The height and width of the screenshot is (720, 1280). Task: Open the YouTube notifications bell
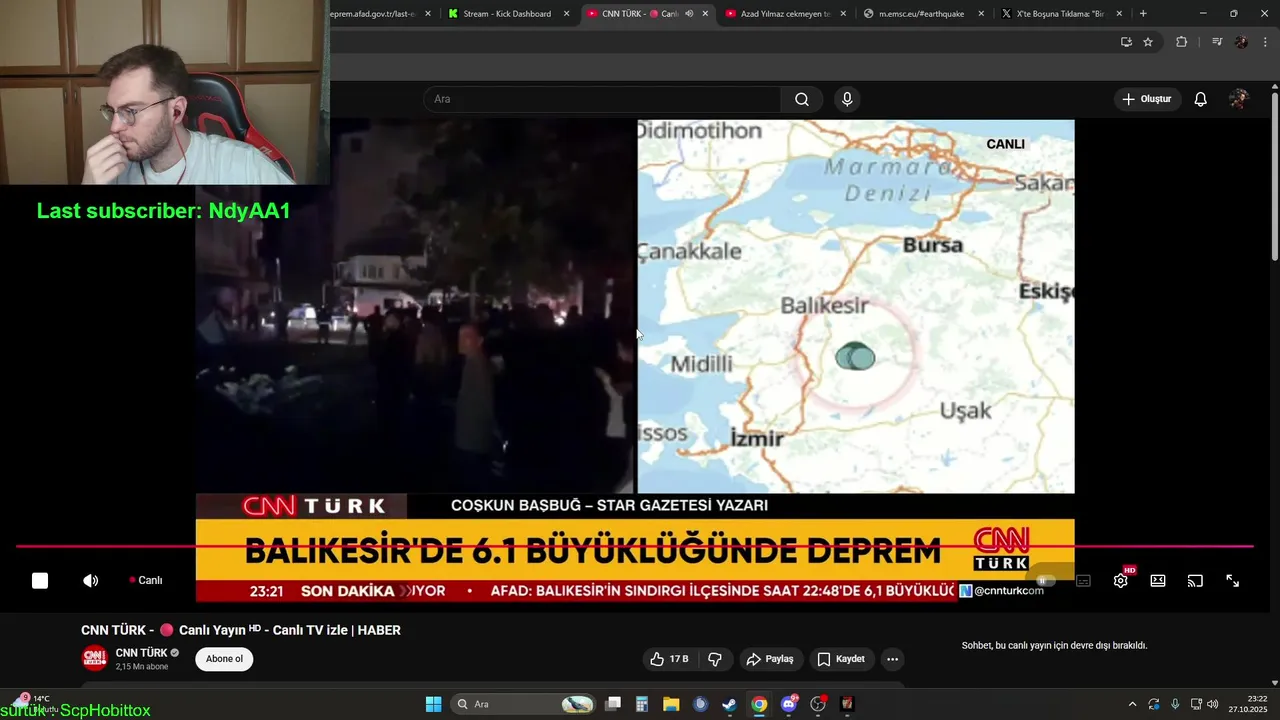[1201, 99]
